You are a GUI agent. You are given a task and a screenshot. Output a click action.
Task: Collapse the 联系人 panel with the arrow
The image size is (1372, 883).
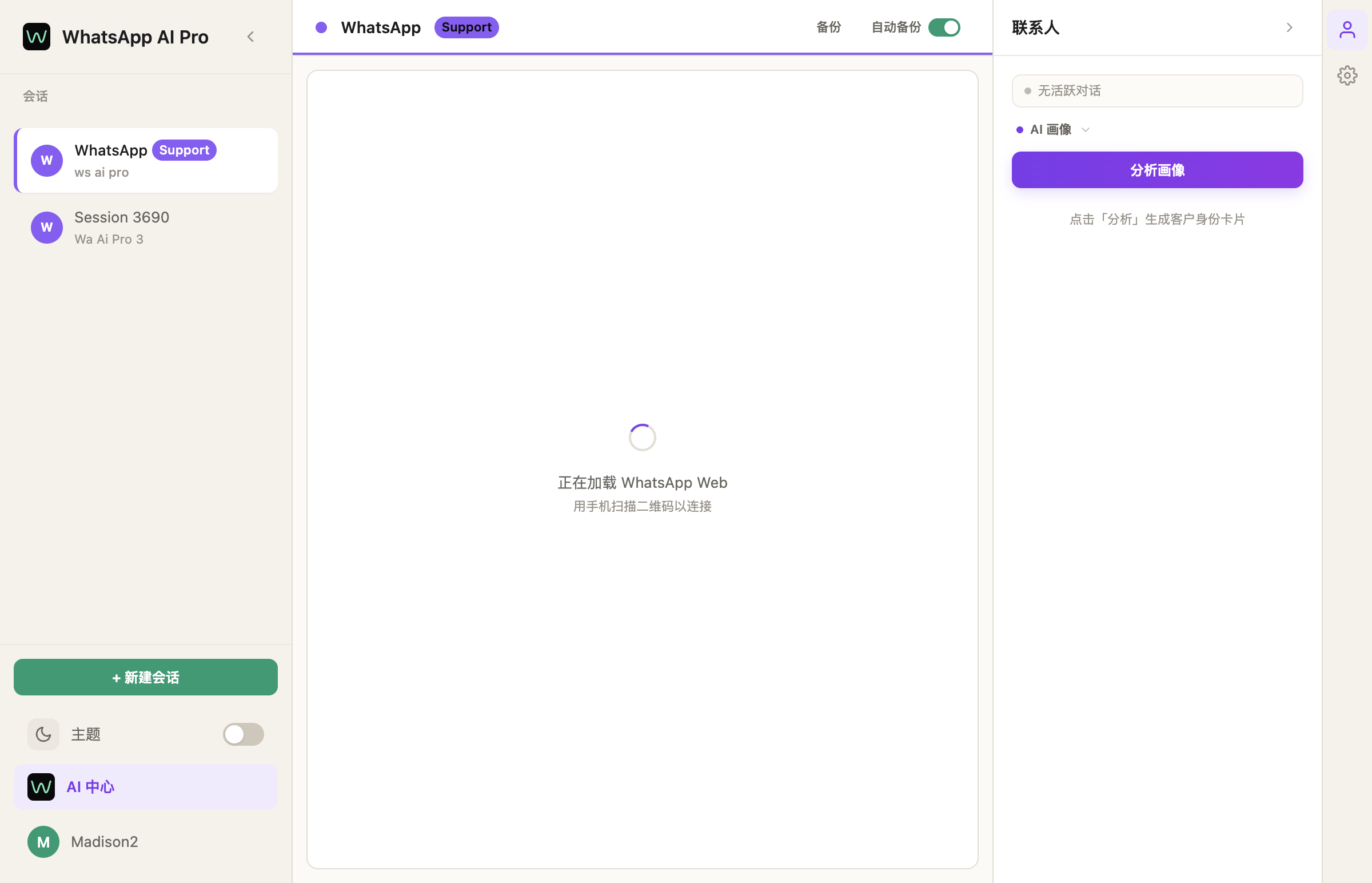pyautogui.click(x=1290, y=27)
